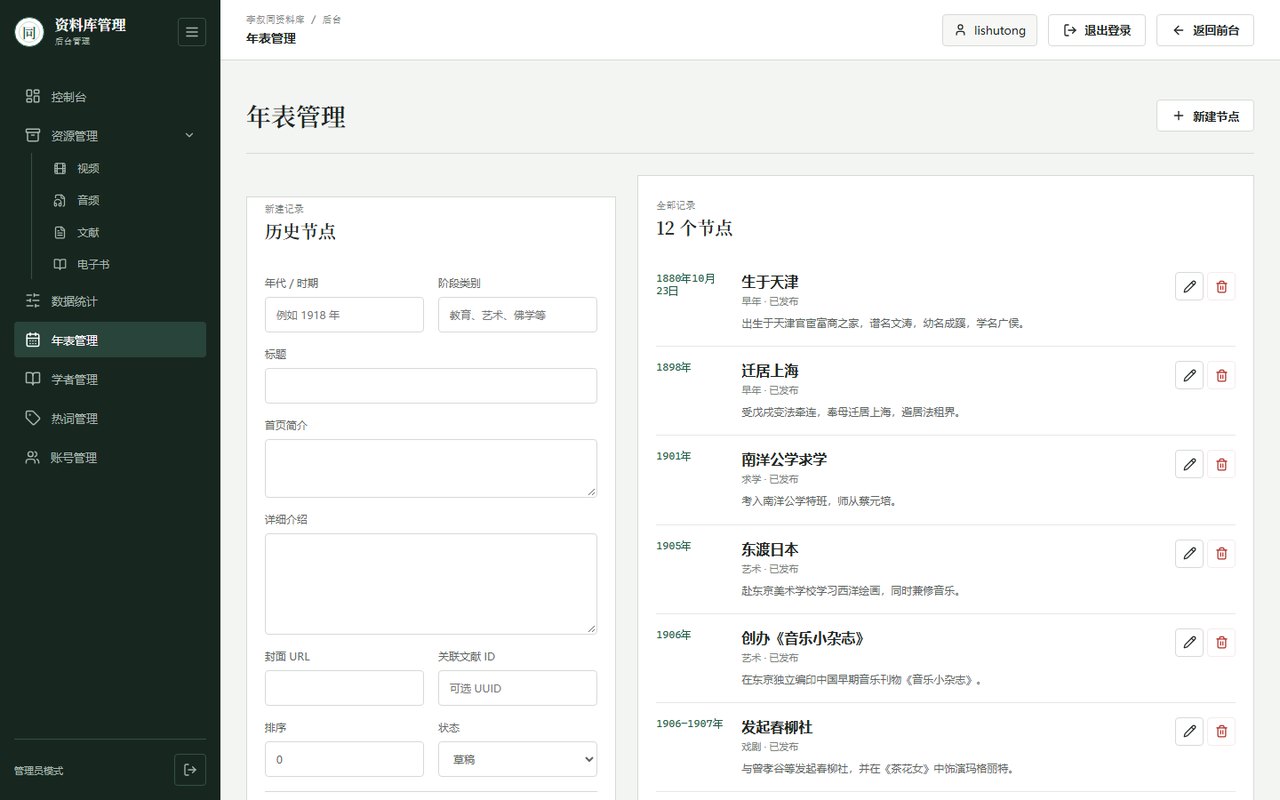Image resolution: width=1280 pixels, height=800 pixels.
Task: Delete the 生于天津 node with trash icon
Action: [1221, 287]
